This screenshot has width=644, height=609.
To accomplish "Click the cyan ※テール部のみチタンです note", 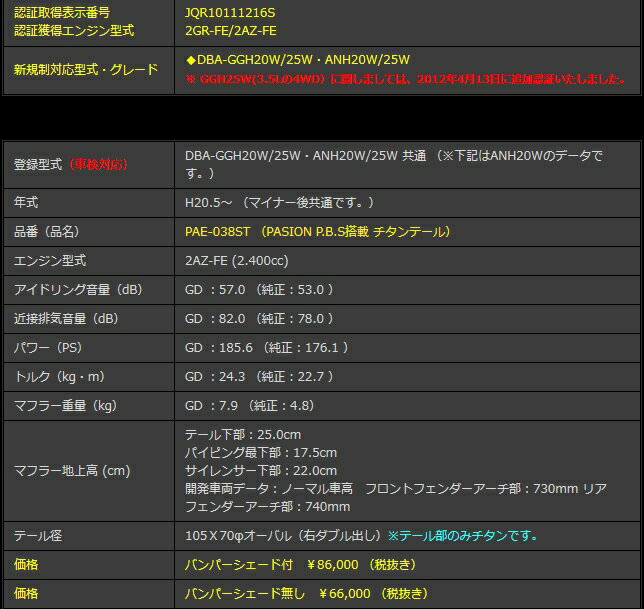I will coord(463,535).
